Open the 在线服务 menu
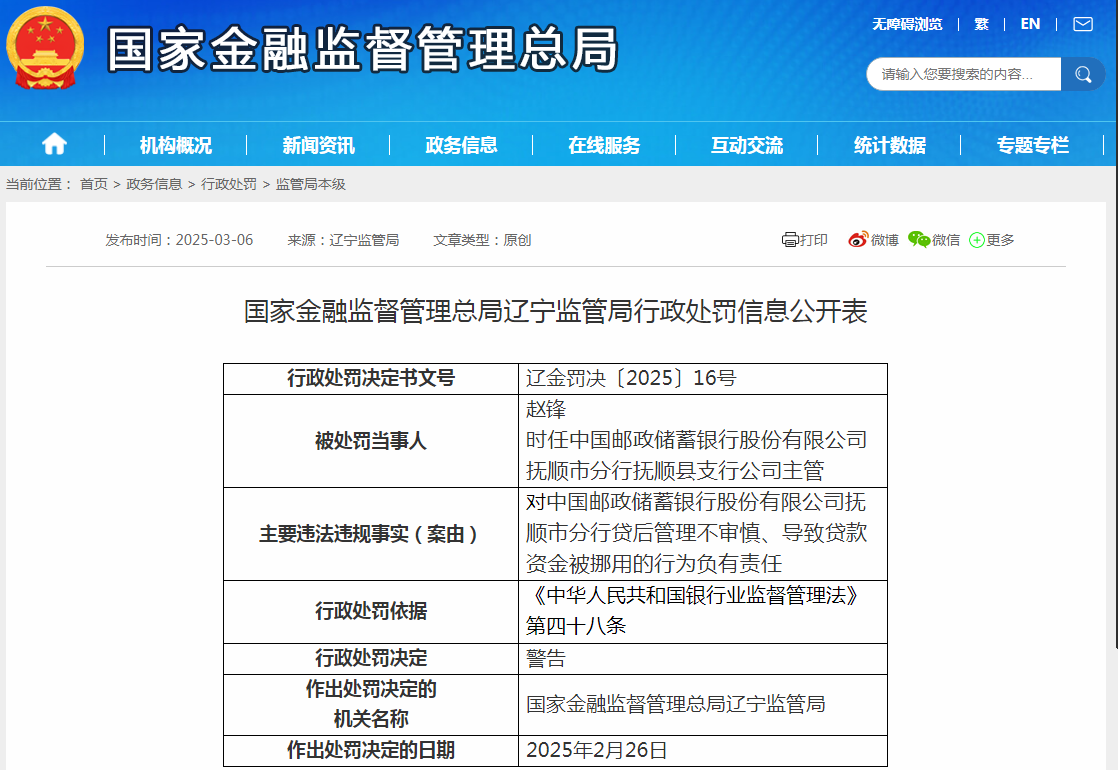 tap(604, 145)
